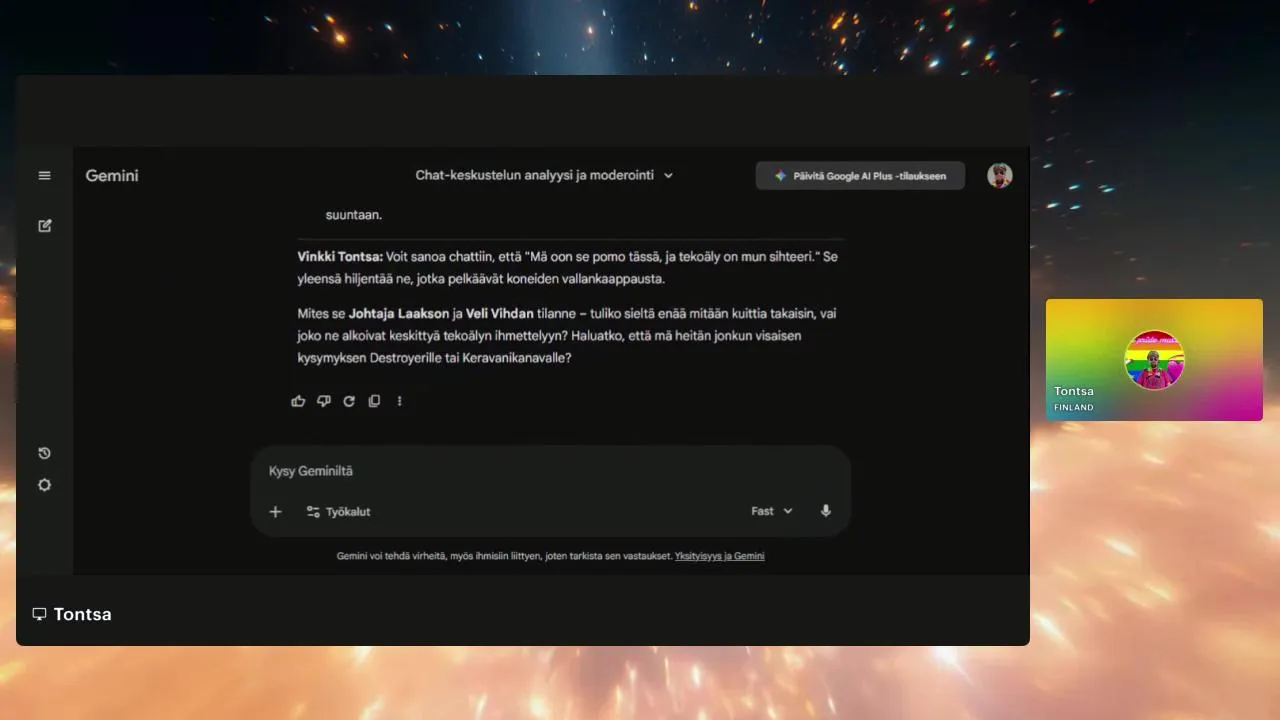Open the Työkalut tools menu
This screenshot has height=720, width=1280.
click(x=338, y=511)
